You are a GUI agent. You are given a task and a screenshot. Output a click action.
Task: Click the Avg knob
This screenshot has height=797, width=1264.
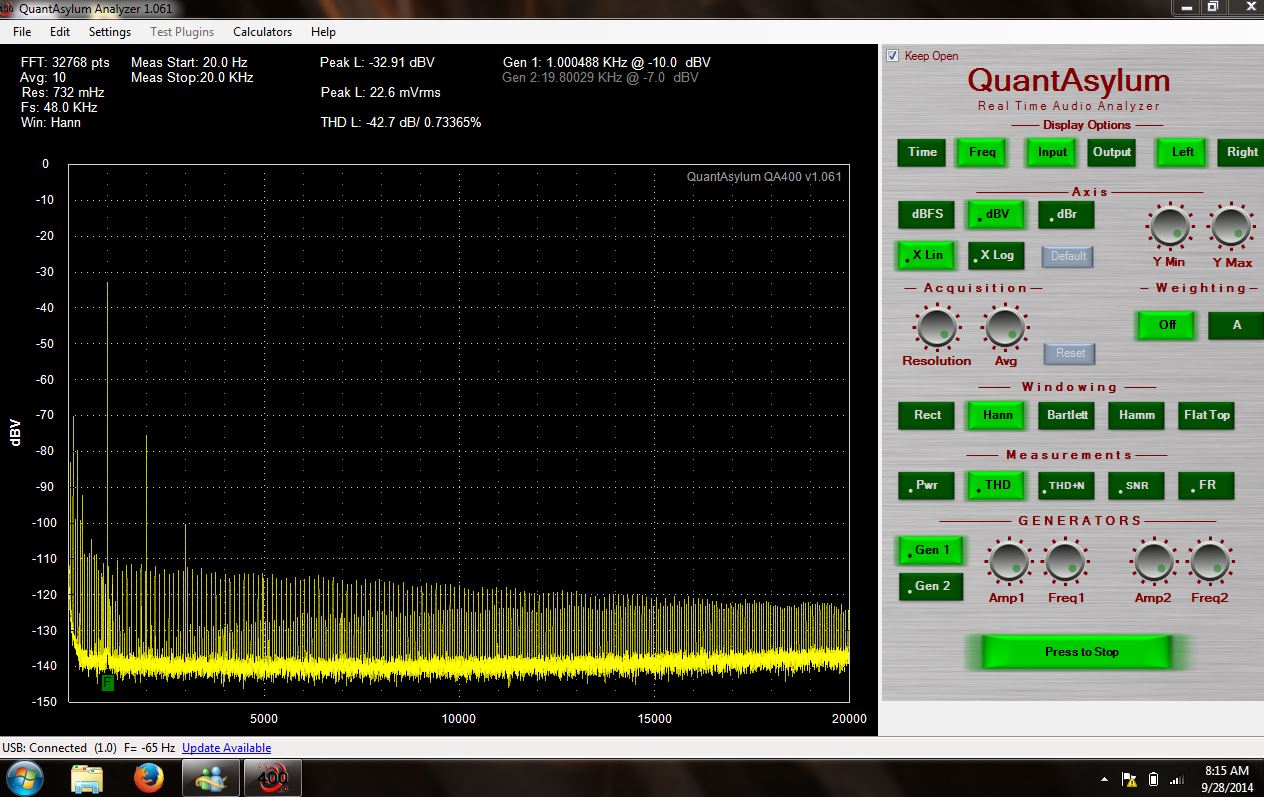1005,327
